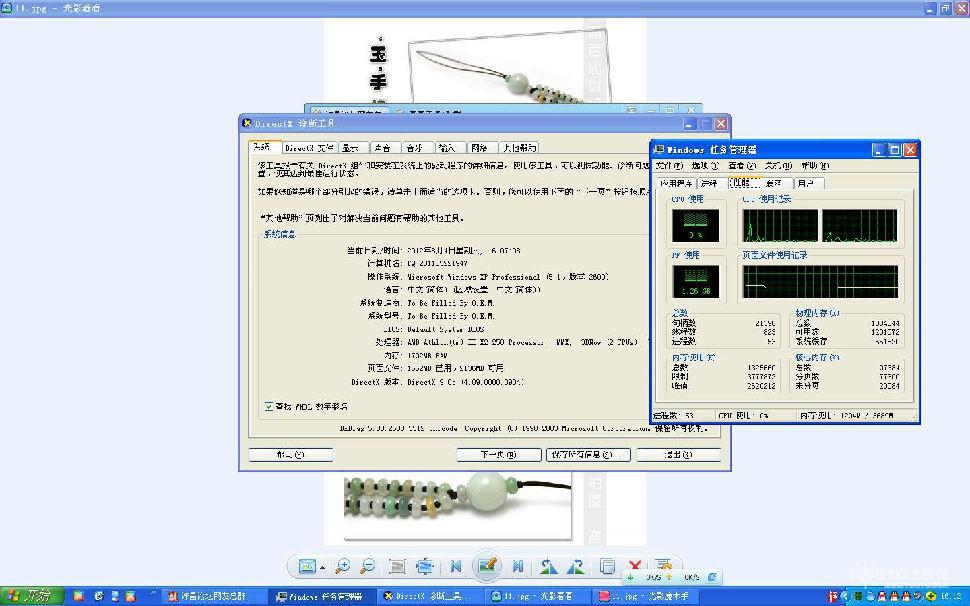Open the Sound tab in DirectX tool
The image size is (970, 606).
(384, 148)
